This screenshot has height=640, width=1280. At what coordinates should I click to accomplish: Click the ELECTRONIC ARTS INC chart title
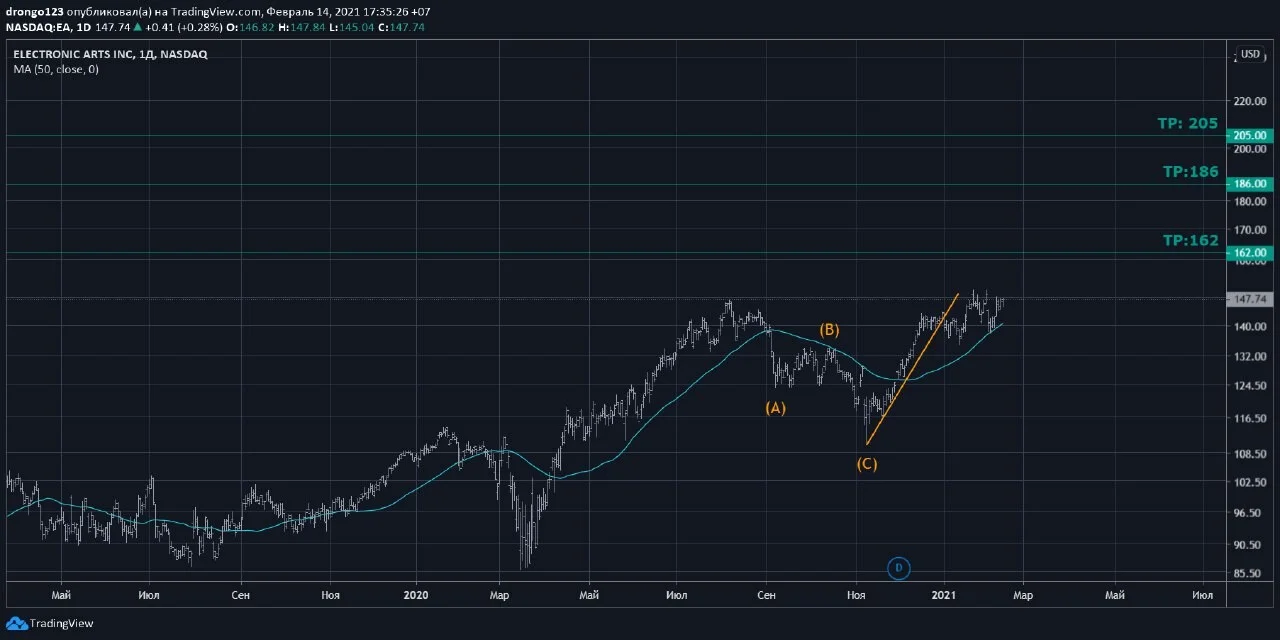(111, 54)
